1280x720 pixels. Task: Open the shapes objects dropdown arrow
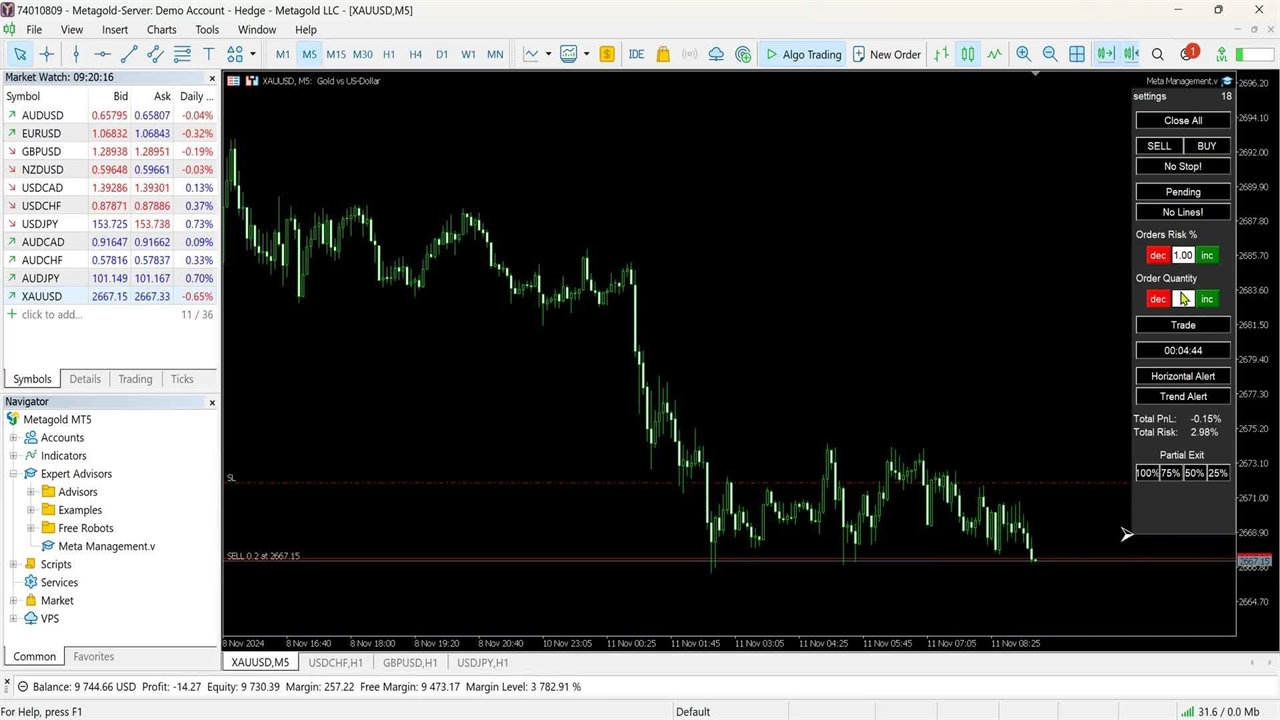[x=253, y=54]
